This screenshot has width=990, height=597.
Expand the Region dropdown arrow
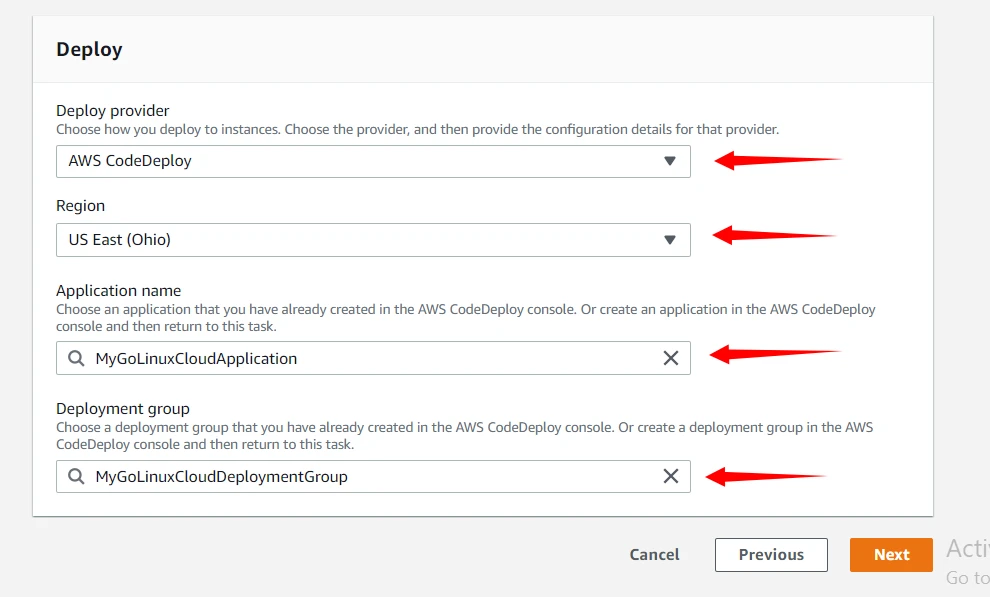click(x=670, y=239)
